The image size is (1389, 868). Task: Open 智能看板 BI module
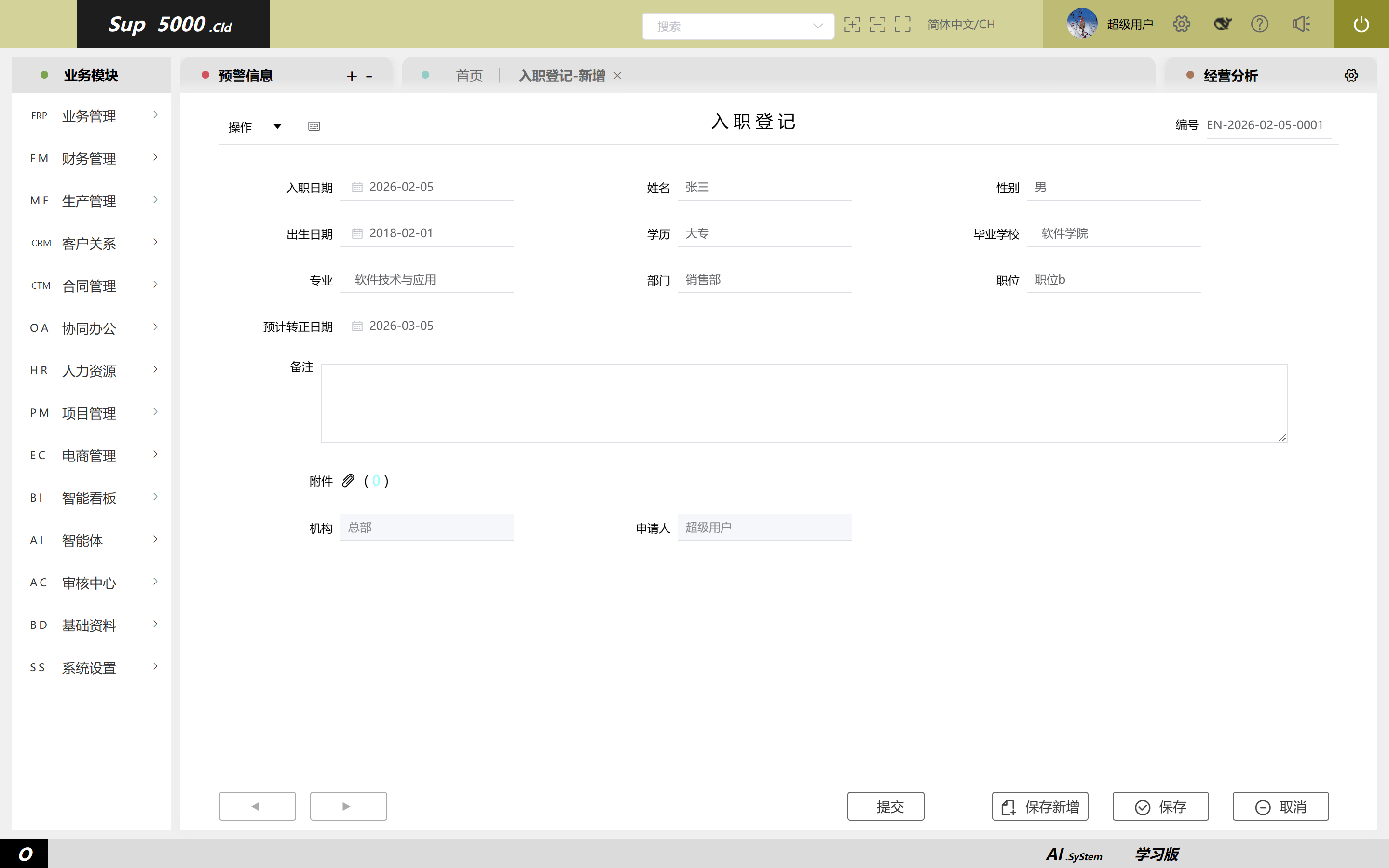(x=91, y=498)
